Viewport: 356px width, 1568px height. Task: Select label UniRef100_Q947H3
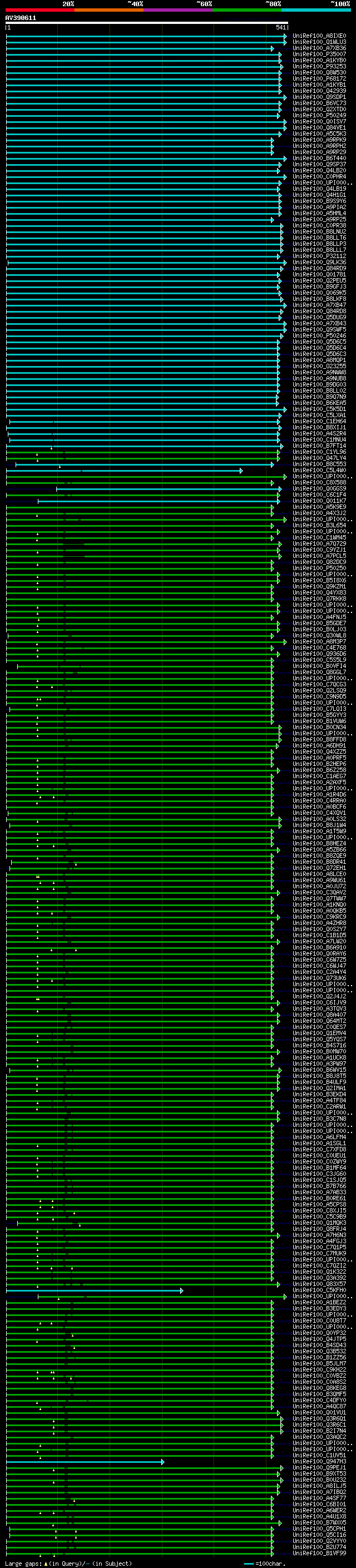pos(319,1461)
